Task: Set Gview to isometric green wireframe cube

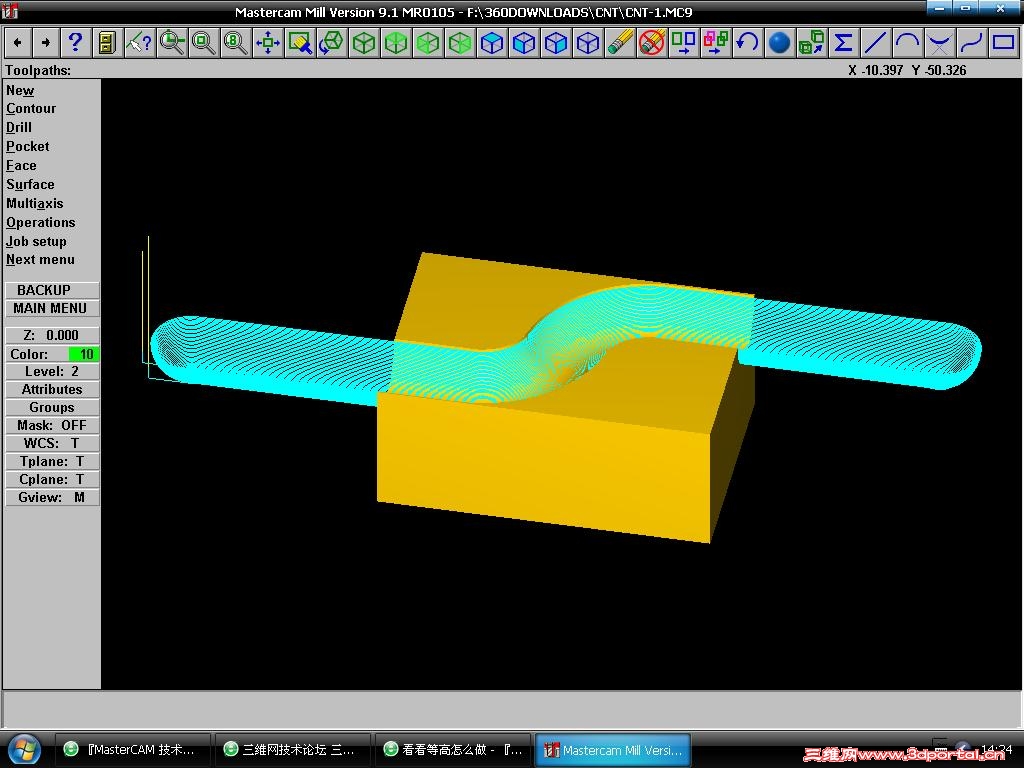Action: point(364,43)
